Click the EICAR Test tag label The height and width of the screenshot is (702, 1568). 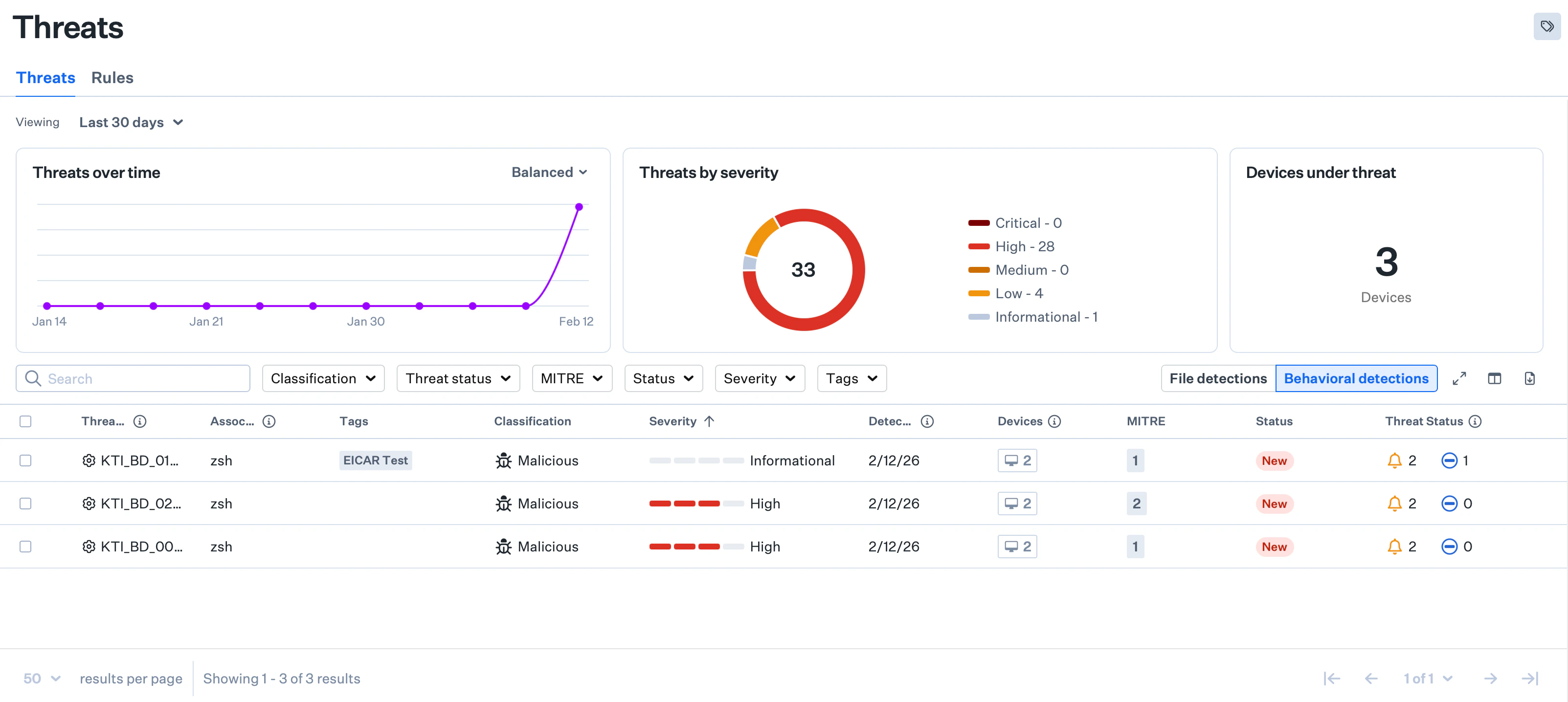(x=376, y=461)
